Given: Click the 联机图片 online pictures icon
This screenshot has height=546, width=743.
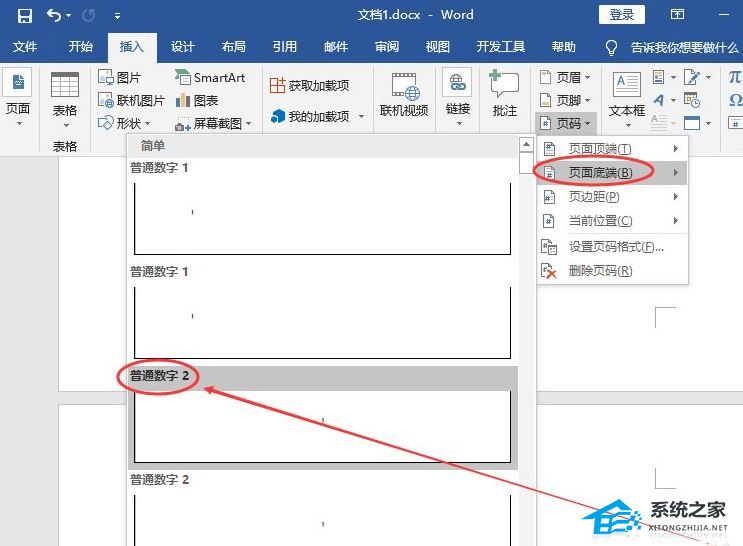Looking at the screenshot, I should click(x=105, y=100).
